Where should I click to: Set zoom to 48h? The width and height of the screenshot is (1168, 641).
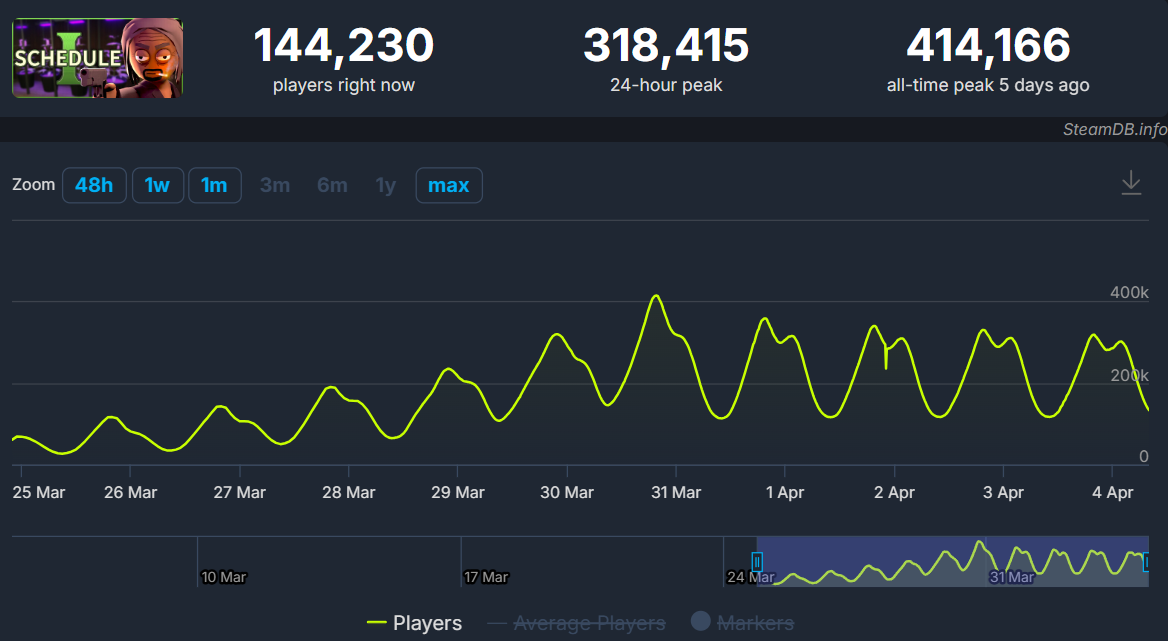coord(94,185)
